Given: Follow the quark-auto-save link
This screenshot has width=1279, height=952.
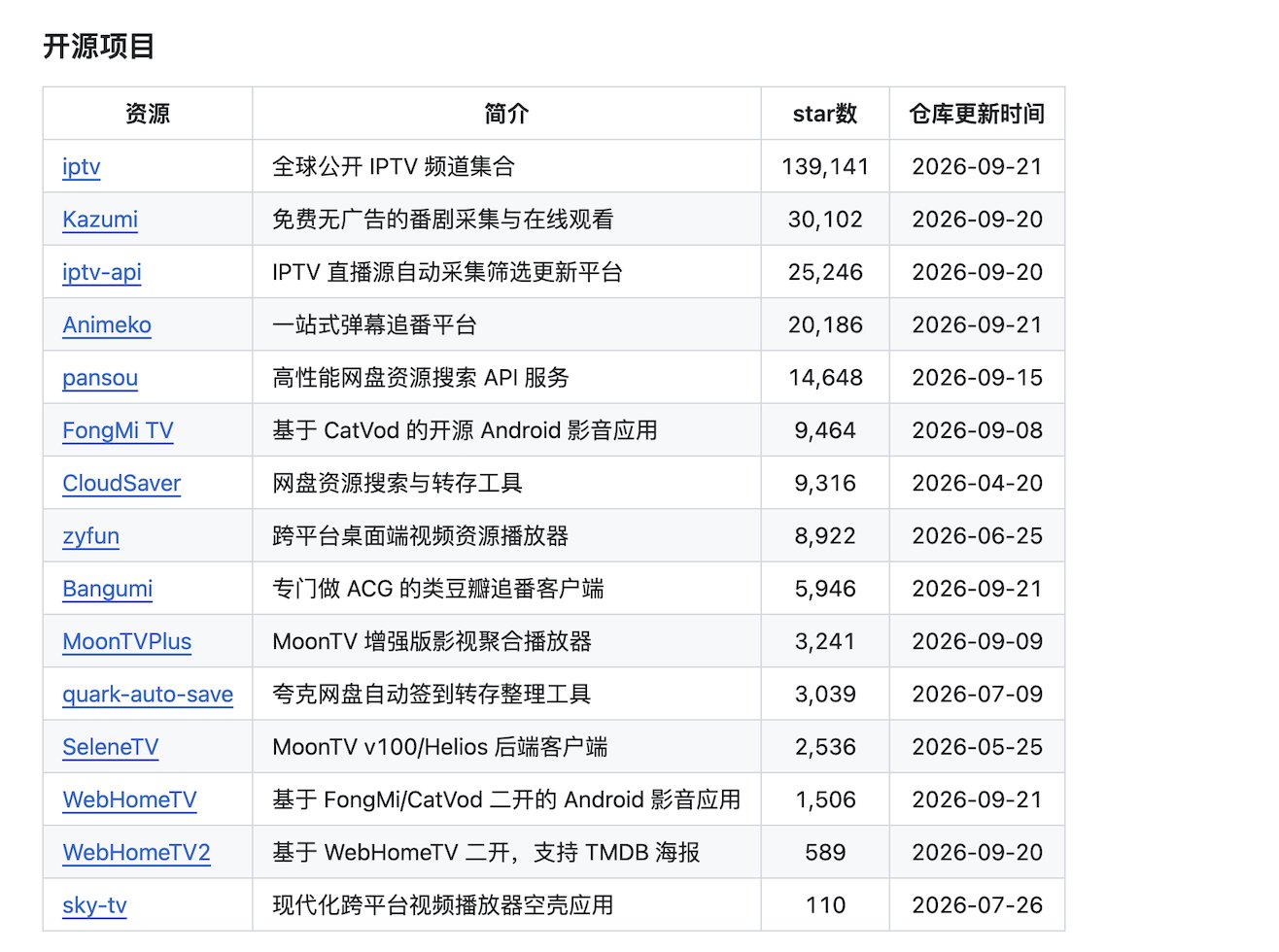Looking at the screenshot, I should coord(148,695).
